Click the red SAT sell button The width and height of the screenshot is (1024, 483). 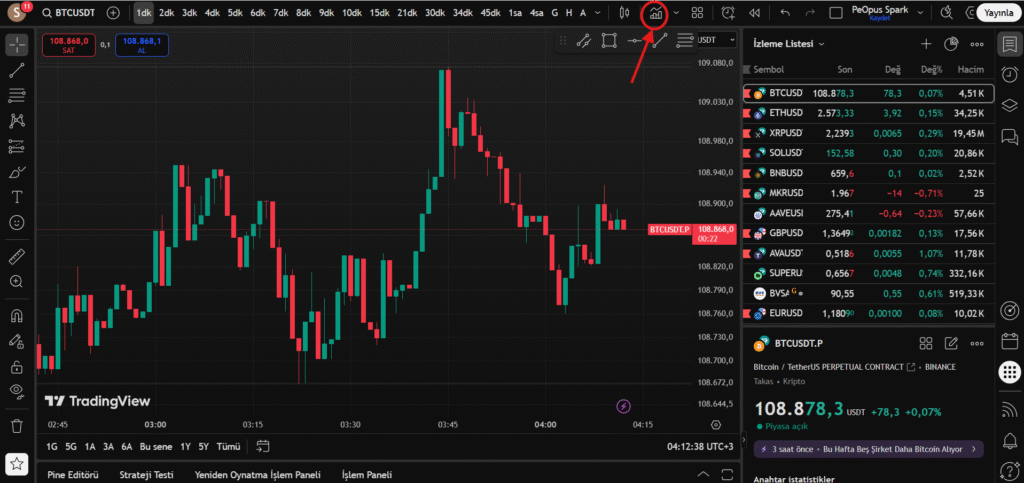[69, 44]
